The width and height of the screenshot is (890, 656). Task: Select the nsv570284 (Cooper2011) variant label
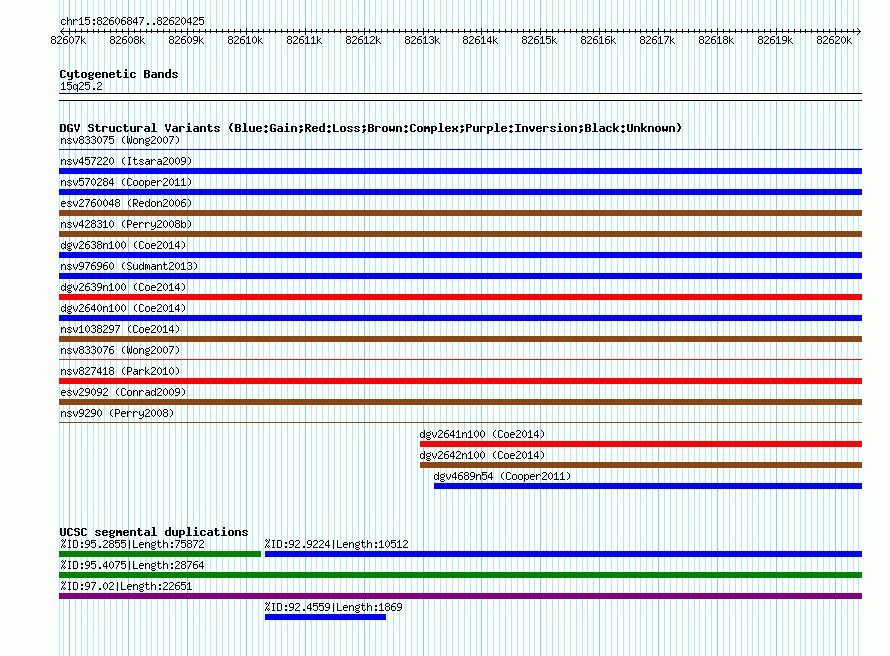pos(126,182)
